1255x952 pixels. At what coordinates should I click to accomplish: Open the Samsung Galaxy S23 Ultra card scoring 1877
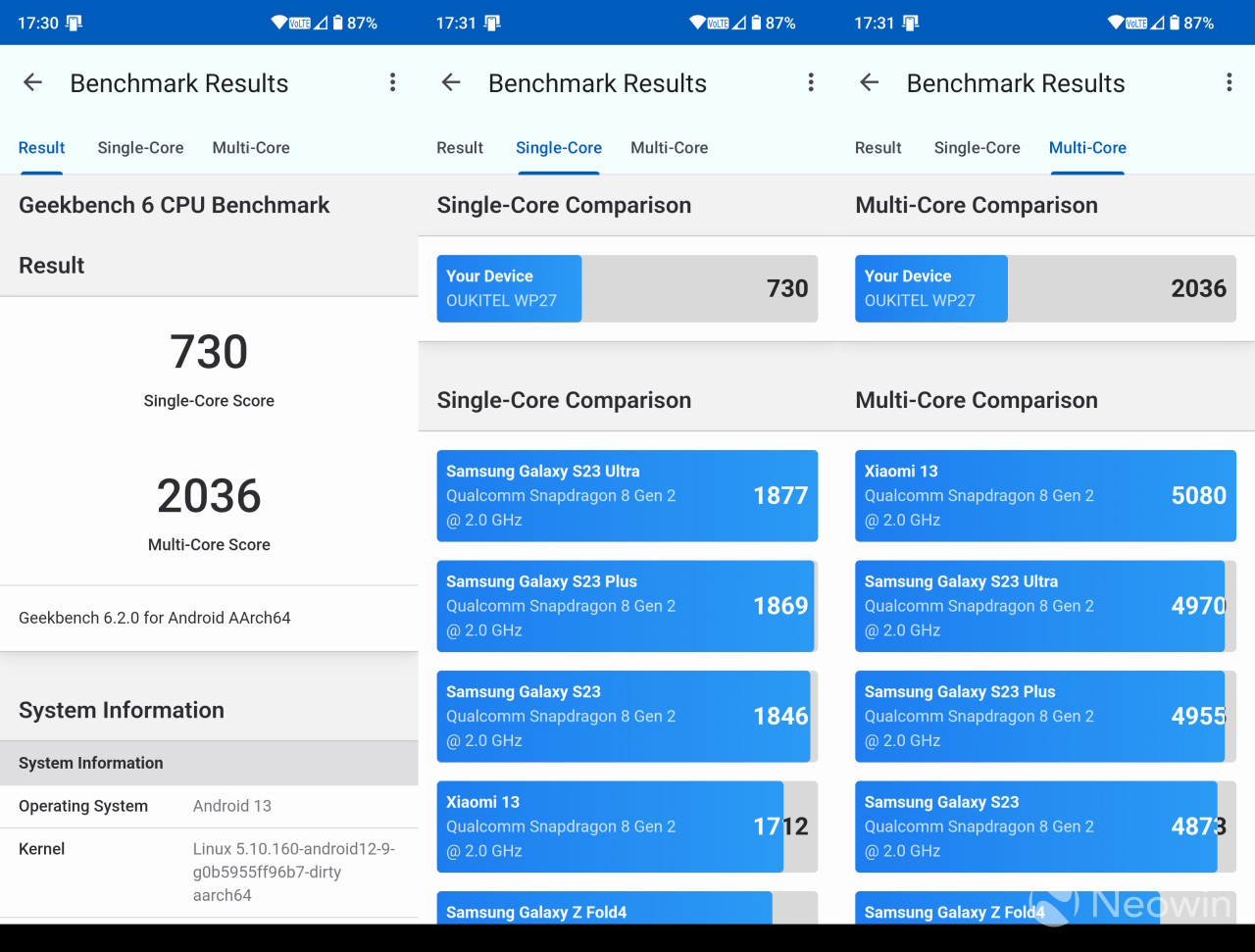(627, 496)
